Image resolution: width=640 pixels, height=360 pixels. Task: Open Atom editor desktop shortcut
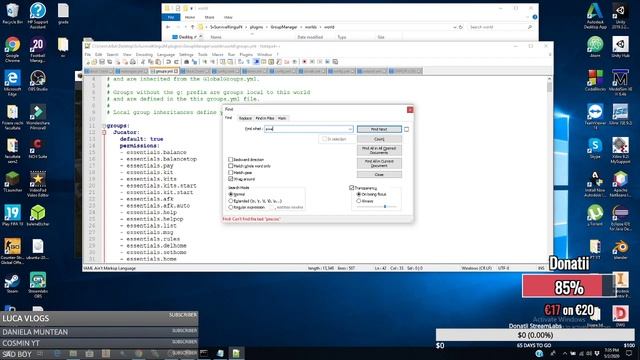coord(595,47)
